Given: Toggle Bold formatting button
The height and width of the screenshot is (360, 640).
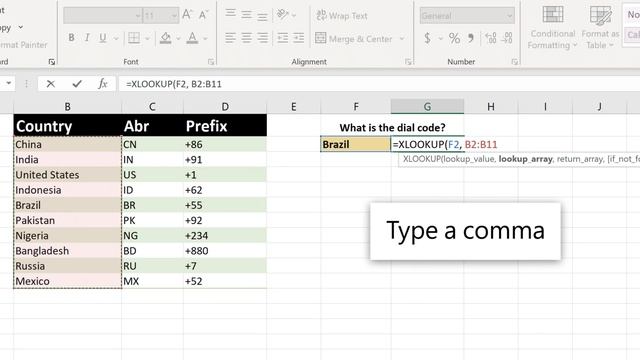Looking at the screenshot, I should tap(71, 38).
